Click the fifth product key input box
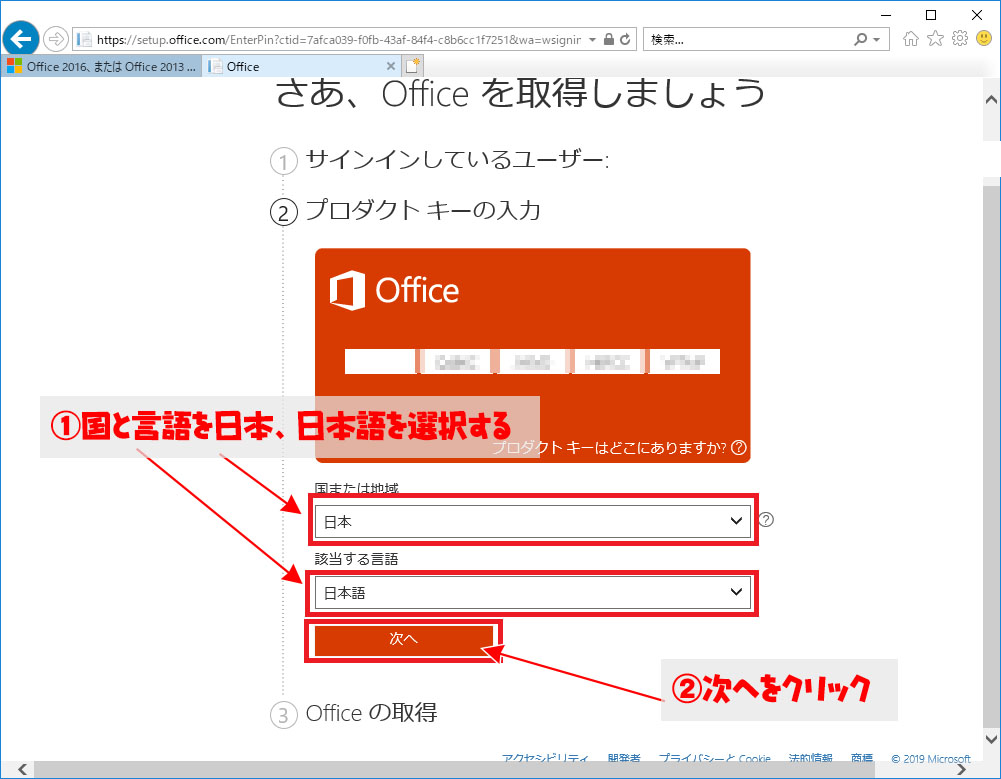1001x779 pixels. click(x=684, y=361)
